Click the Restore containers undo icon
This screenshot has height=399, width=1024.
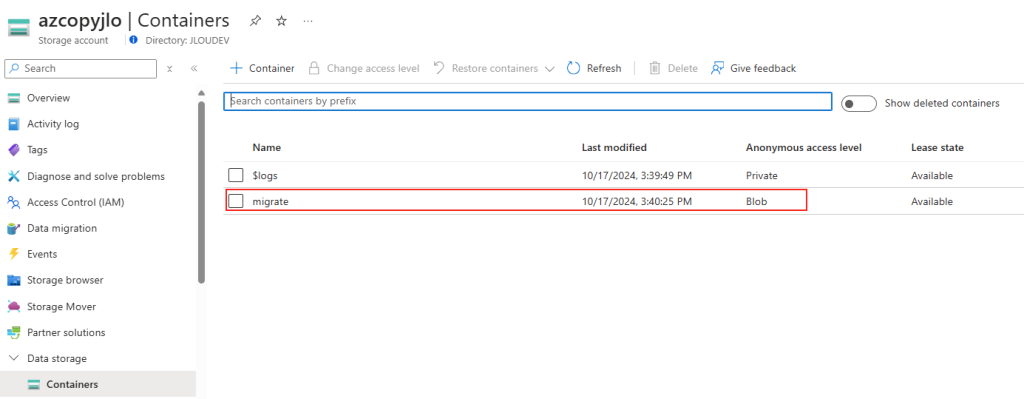point(439,68)
